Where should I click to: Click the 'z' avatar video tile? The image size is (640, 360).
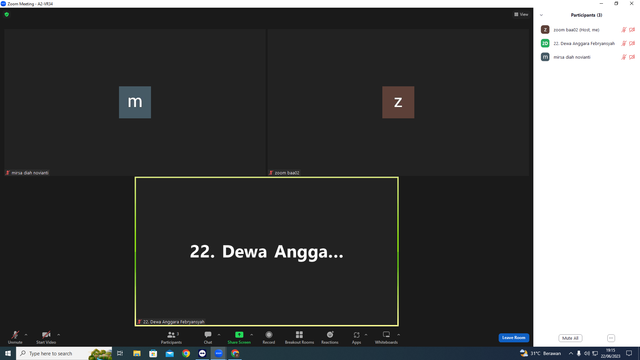pyautogui.click(x=398, y=102)
